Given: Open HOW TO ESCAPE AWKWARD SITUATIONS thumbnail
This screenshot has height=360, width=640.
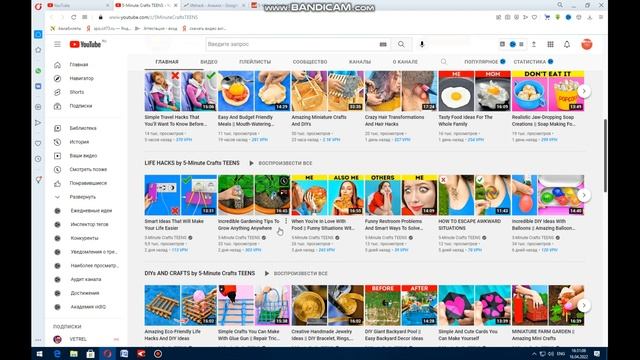Looking at the screenshot, I should pos(474,195).
